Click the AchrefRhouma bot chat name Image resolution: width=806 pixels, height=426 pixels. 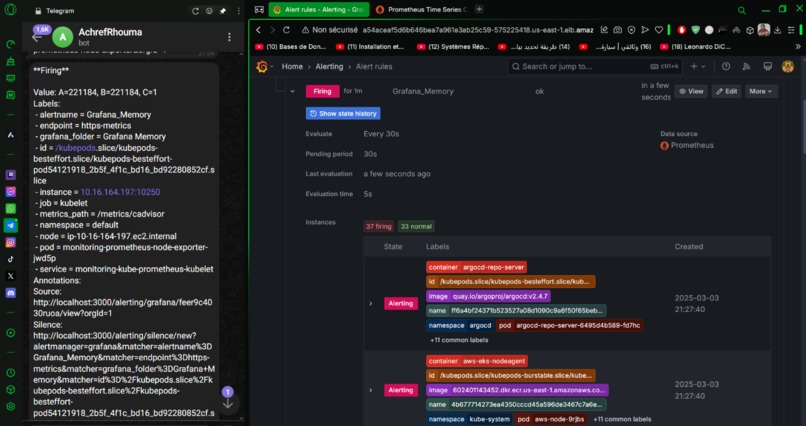coord(110,32)
